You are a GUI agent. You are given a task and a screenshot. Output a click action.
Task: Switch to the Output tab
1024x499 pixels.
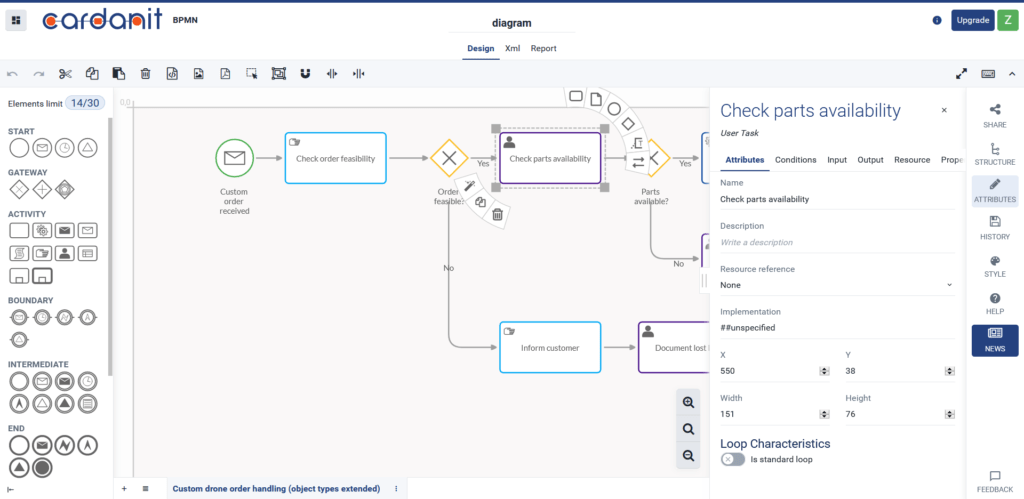pyautogui.click(x=871, y=160)
